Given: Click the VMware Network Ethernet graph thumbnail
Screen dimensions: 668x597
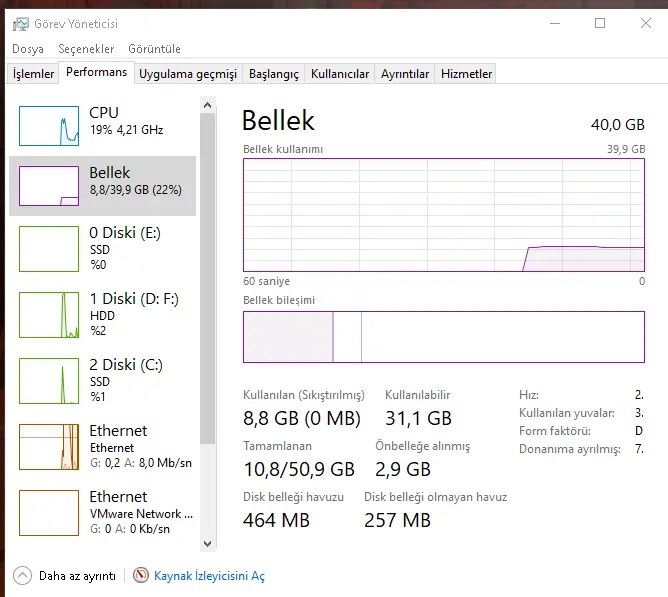Looking at the screenshot, I should [x=49, y=513].
